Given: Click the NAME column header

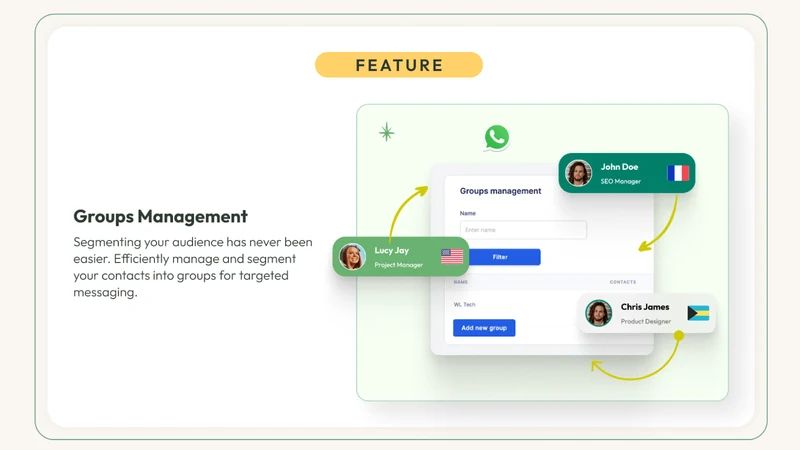Looking at the screenshot, I should coord(461,282).
